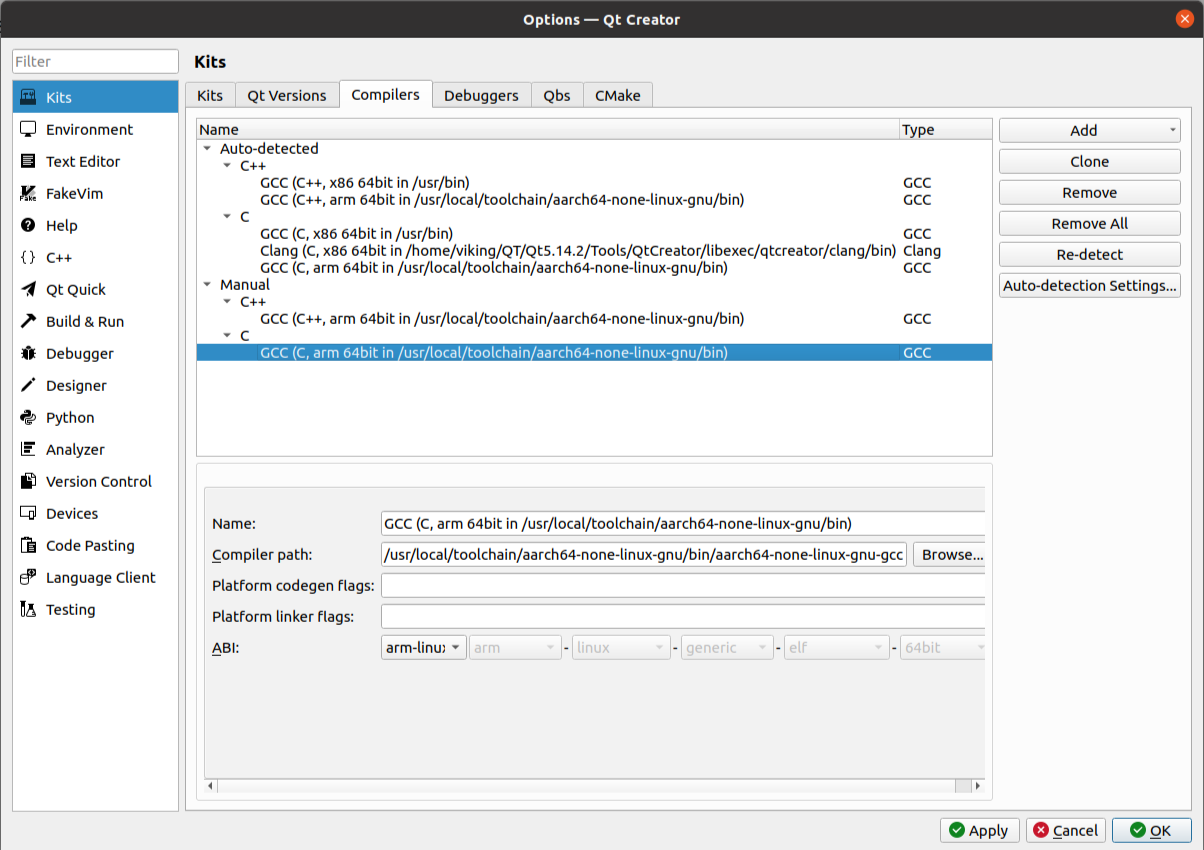Open the Code Pasting clipboard icon
1204x850 pixels.
pos(28,545)
